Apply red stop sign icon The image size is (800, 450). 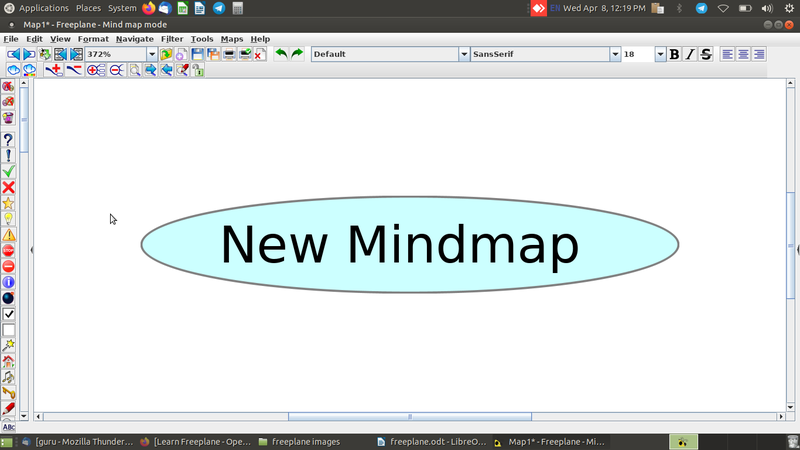point(8,251)
